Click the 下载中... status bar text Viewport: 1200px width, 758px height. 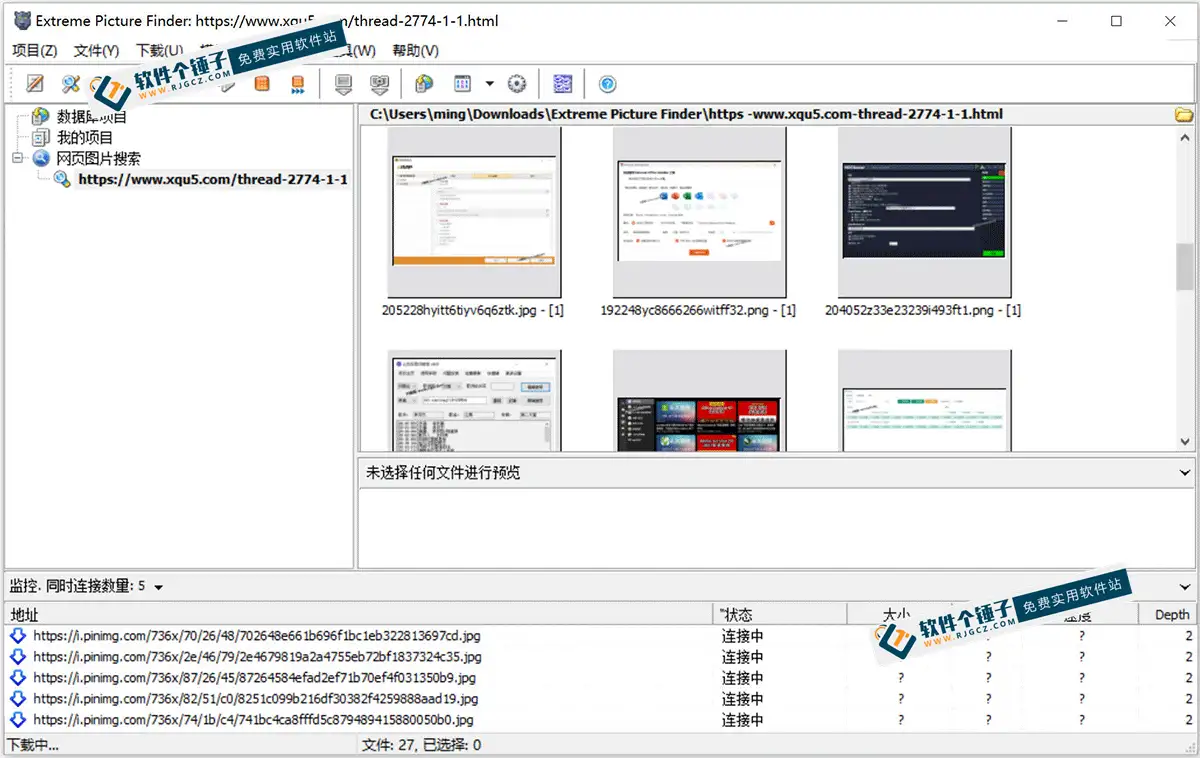(x=33, y=745)
